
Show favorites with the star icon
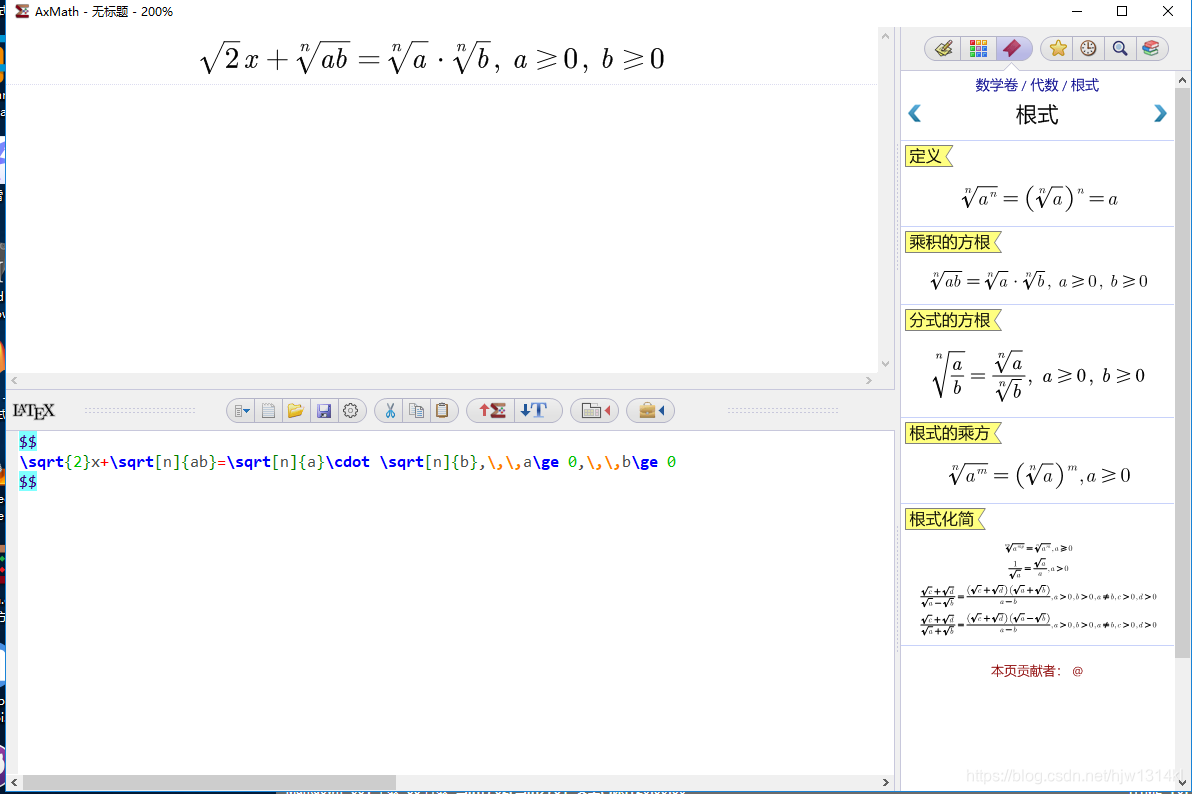tap(1057, 49)
